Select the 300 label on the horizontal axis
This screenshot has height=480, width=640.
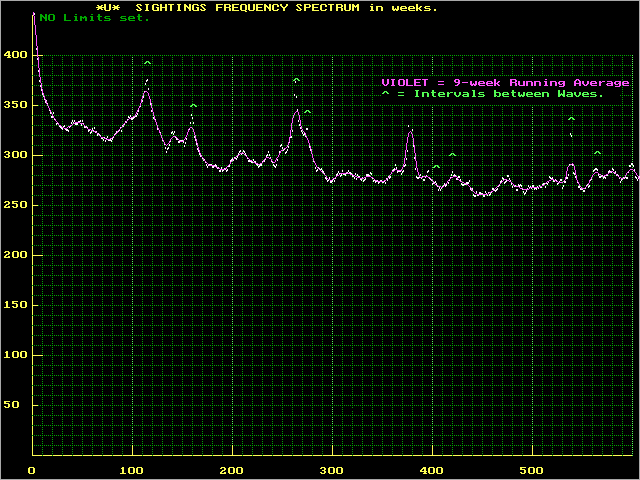point(332,471)
